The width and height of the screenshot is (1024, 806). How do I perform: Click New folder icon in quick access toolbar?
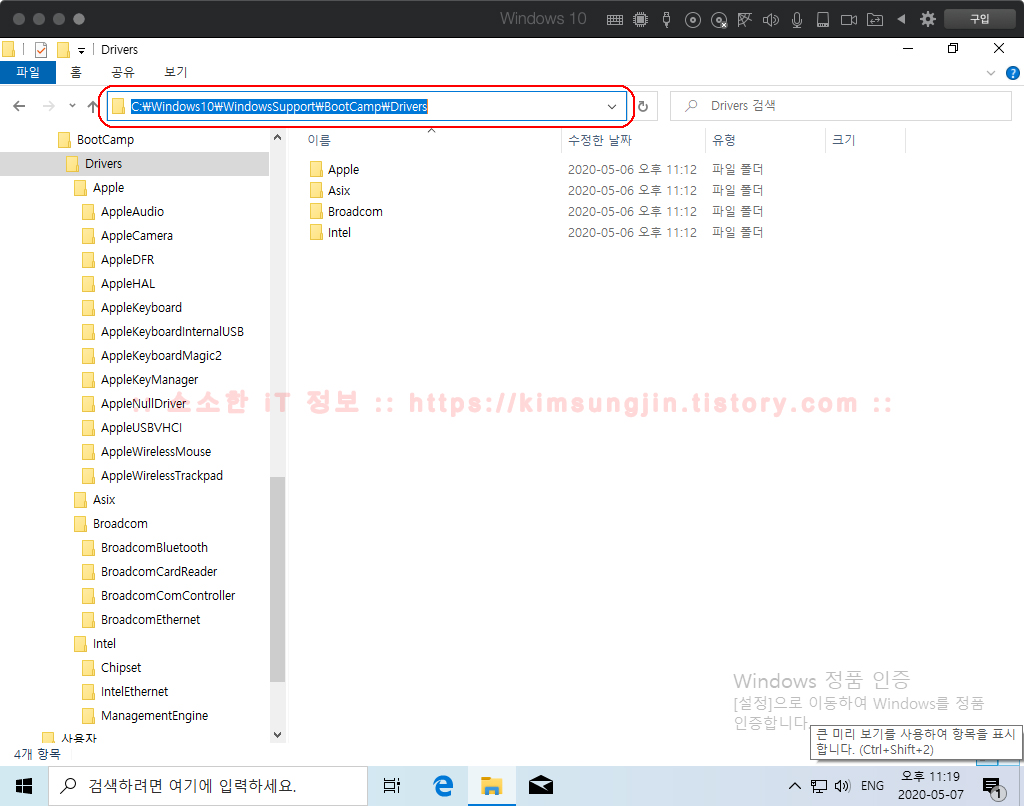click(63, 50)
